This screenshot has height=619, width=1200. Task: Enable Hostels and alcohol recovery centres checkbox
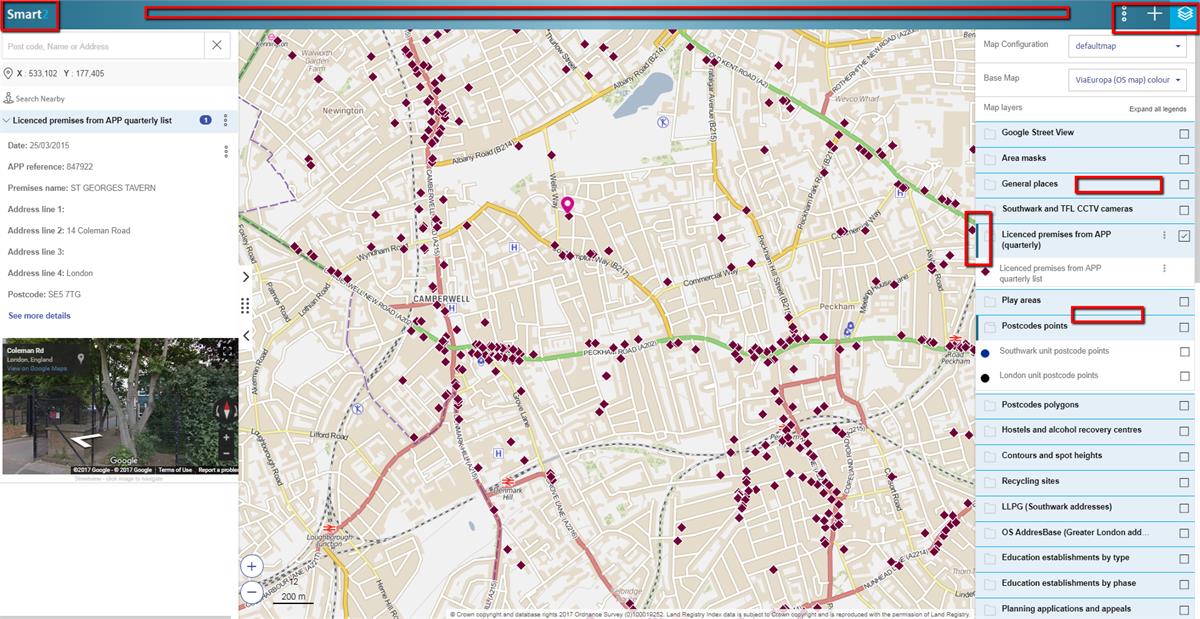[1184, 431]
